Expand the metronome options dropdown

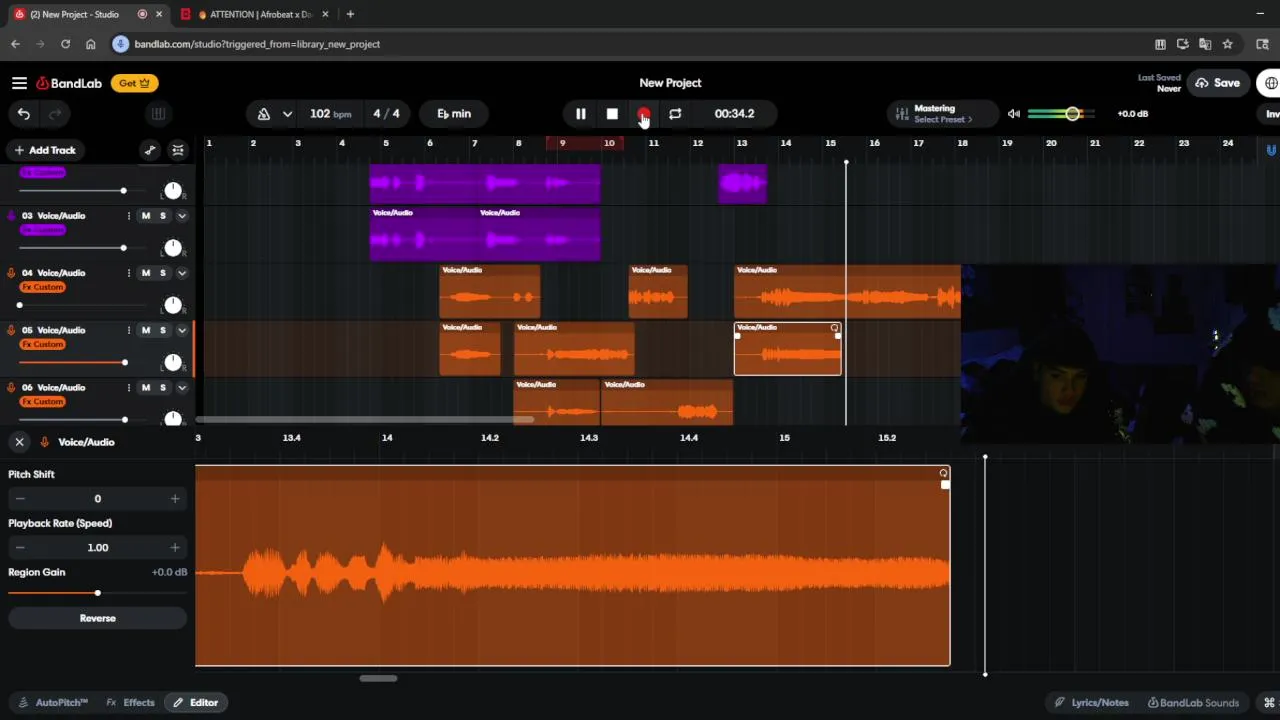pos(287,114)
